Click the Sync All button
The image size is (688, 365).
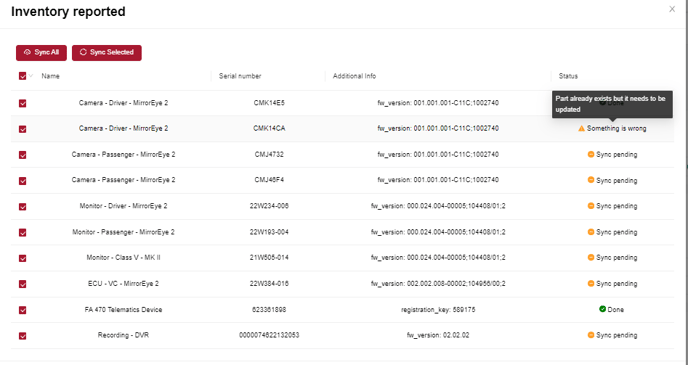pos(41,53)
